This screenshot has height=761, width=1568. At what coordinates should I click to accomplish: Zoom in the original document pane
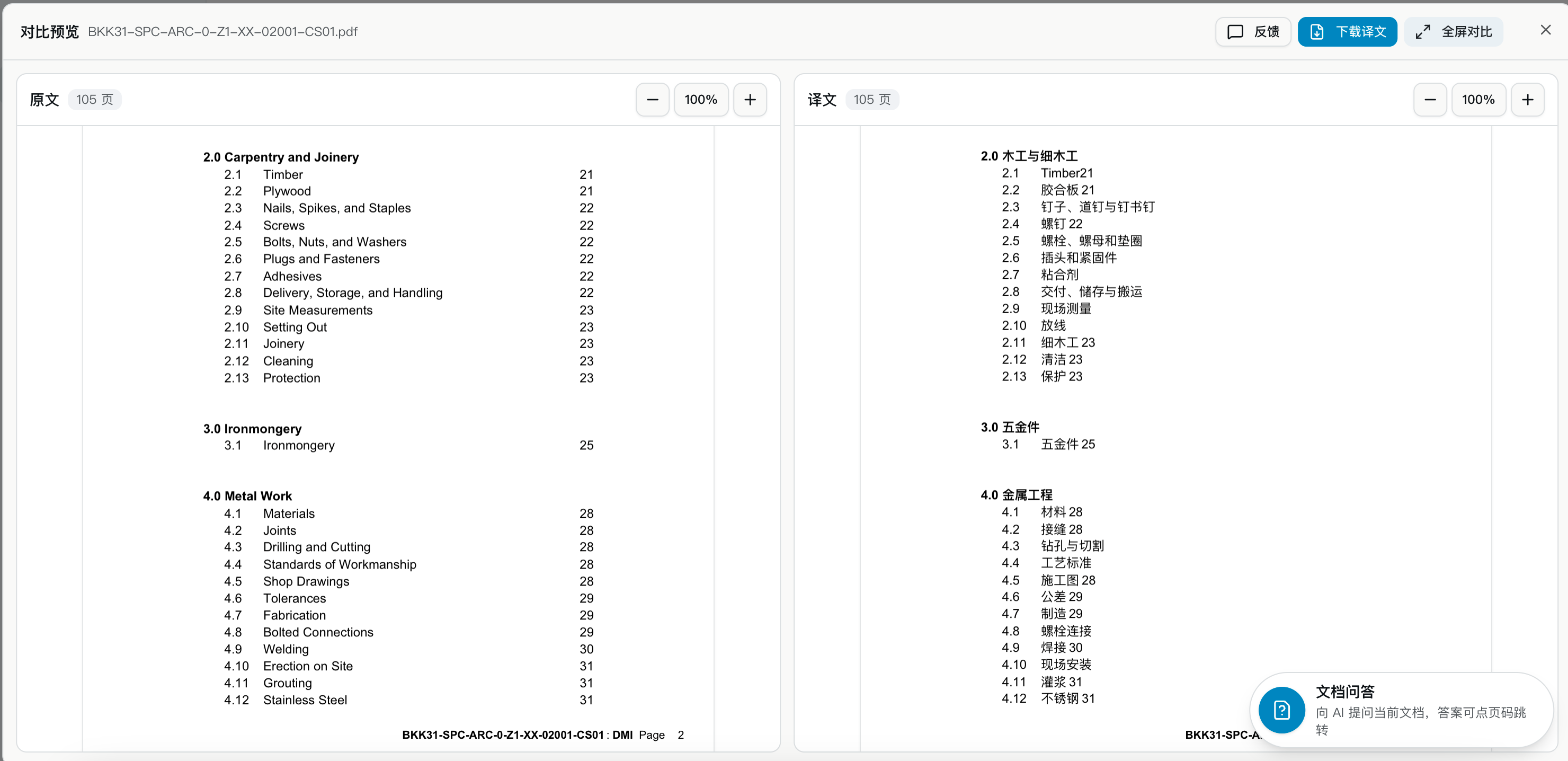(750, 99)
